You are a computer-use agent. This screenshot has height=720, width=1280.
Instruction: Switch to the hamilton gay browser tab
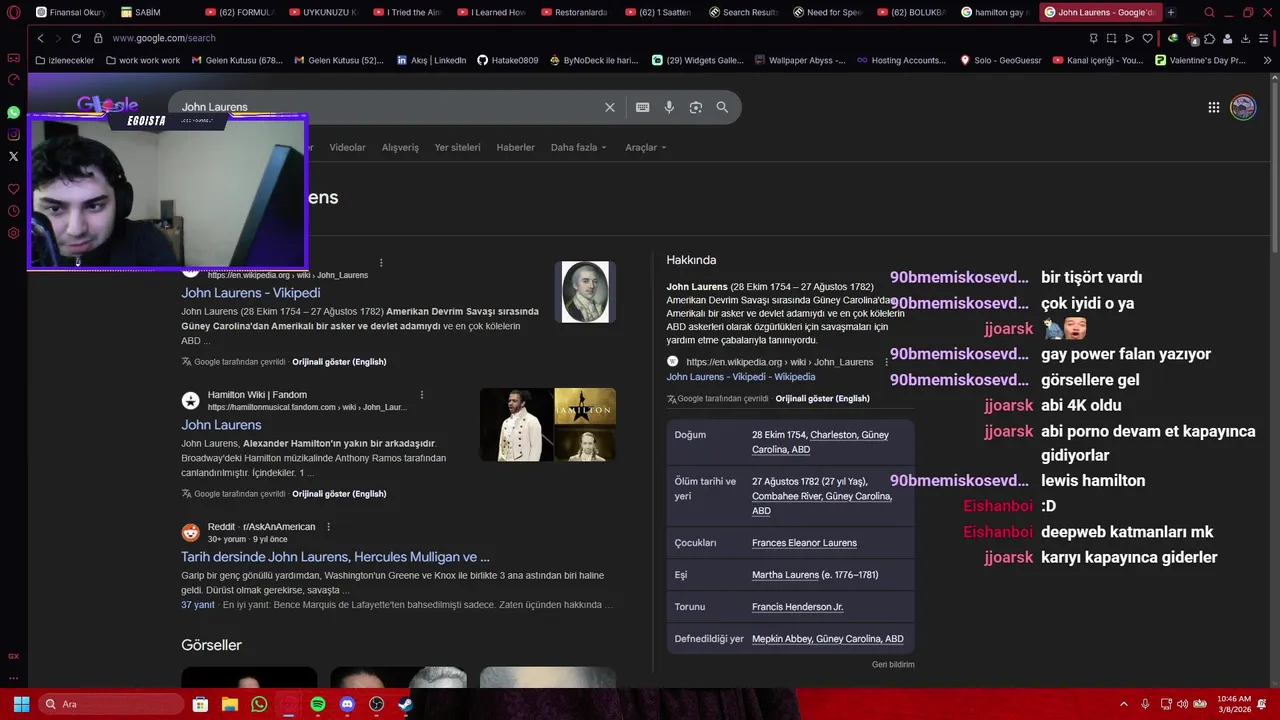995,13
